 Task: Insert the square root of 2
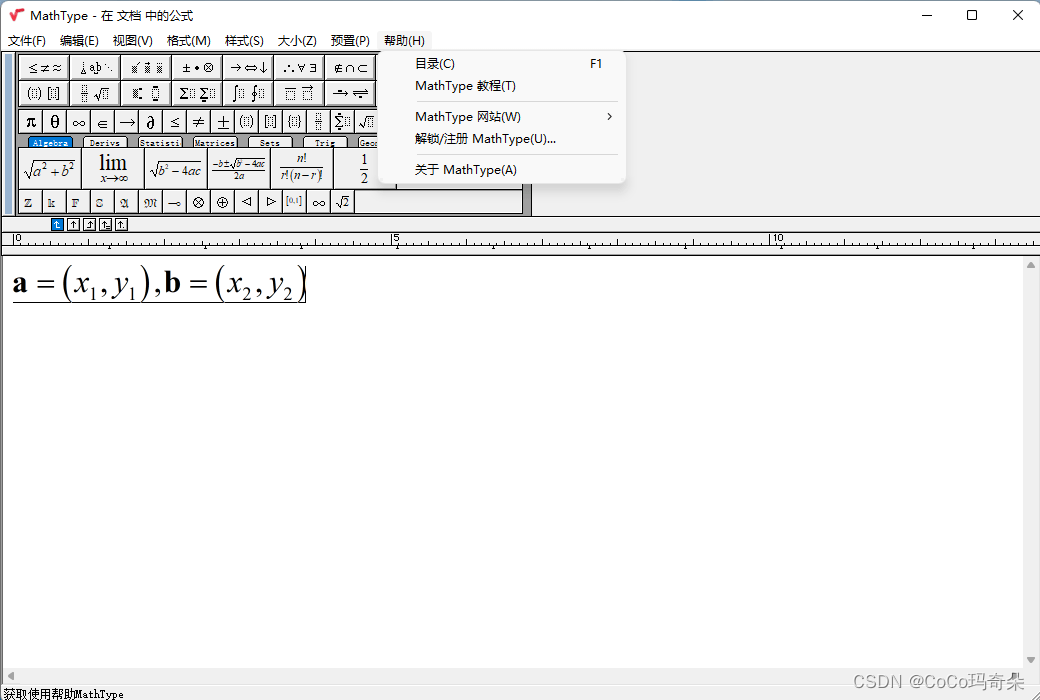[342, 202]
